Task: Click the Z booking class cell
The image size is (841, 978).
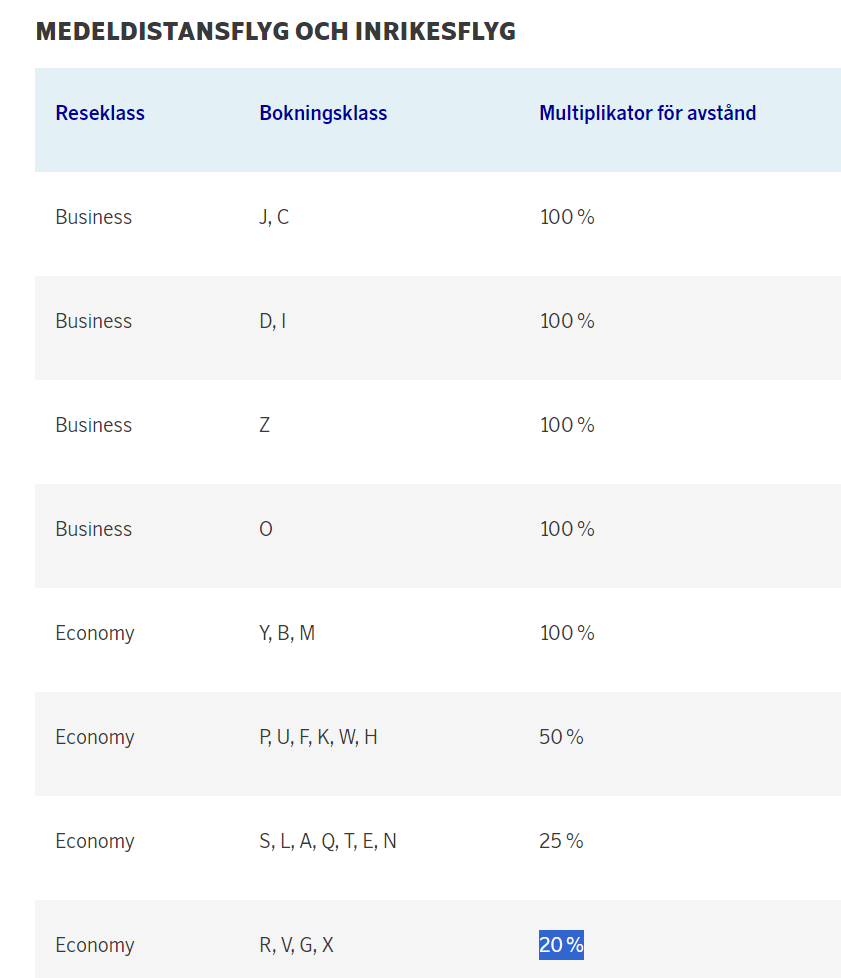Action: click(x=265, y=425)
